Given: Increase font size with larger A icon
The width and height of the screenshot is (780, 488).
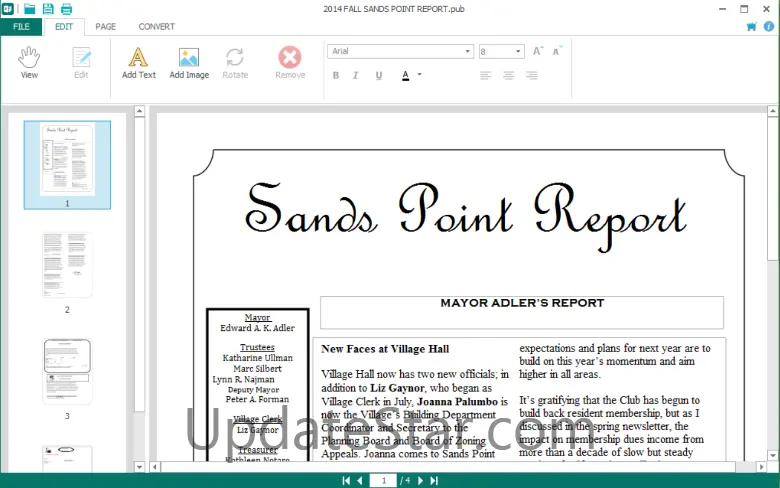Looking at the screenshot, I should pyautogui.click(x=538, y=51).
